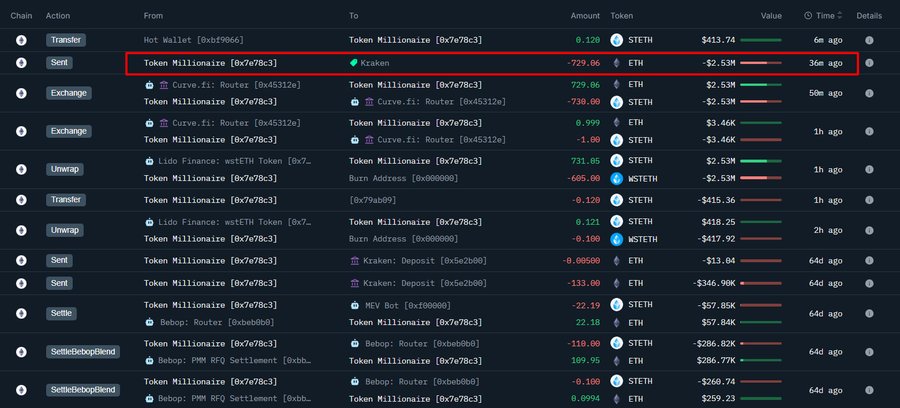The height and width of the screenshot is (408, 900).
Task: Open Token Millionaire [0x7e78c3] in the 36m ago row
Action: [x=210, y=63]
